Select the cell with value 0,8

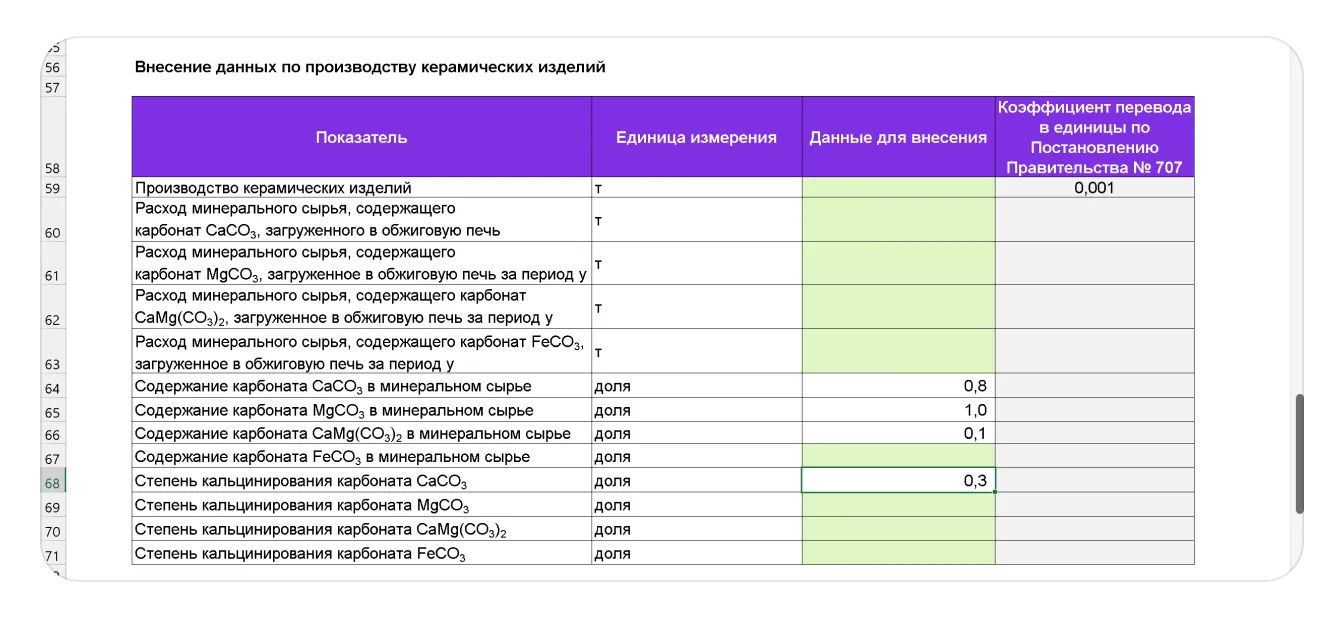(898, 386)
